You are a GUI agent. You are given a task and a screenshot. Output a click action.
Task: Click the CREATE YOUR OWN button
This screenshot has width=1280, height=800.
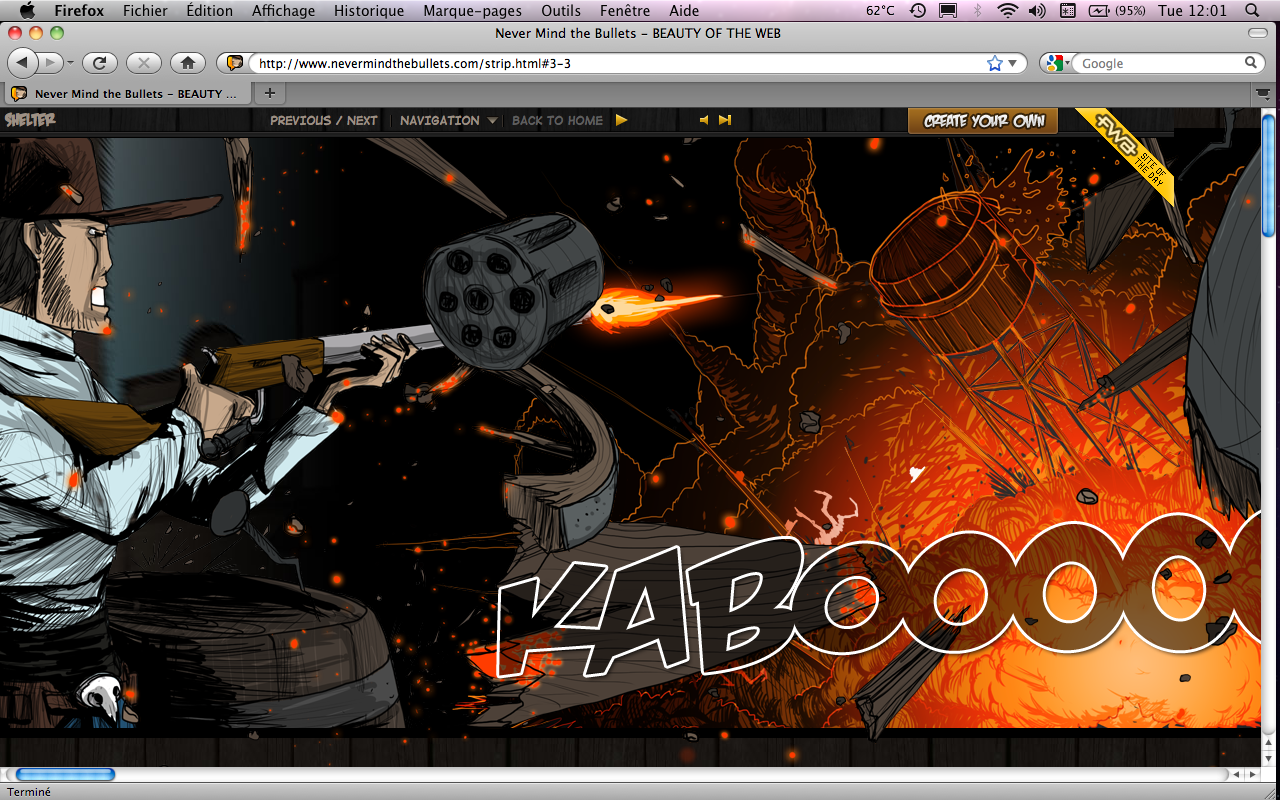point(983,120)
